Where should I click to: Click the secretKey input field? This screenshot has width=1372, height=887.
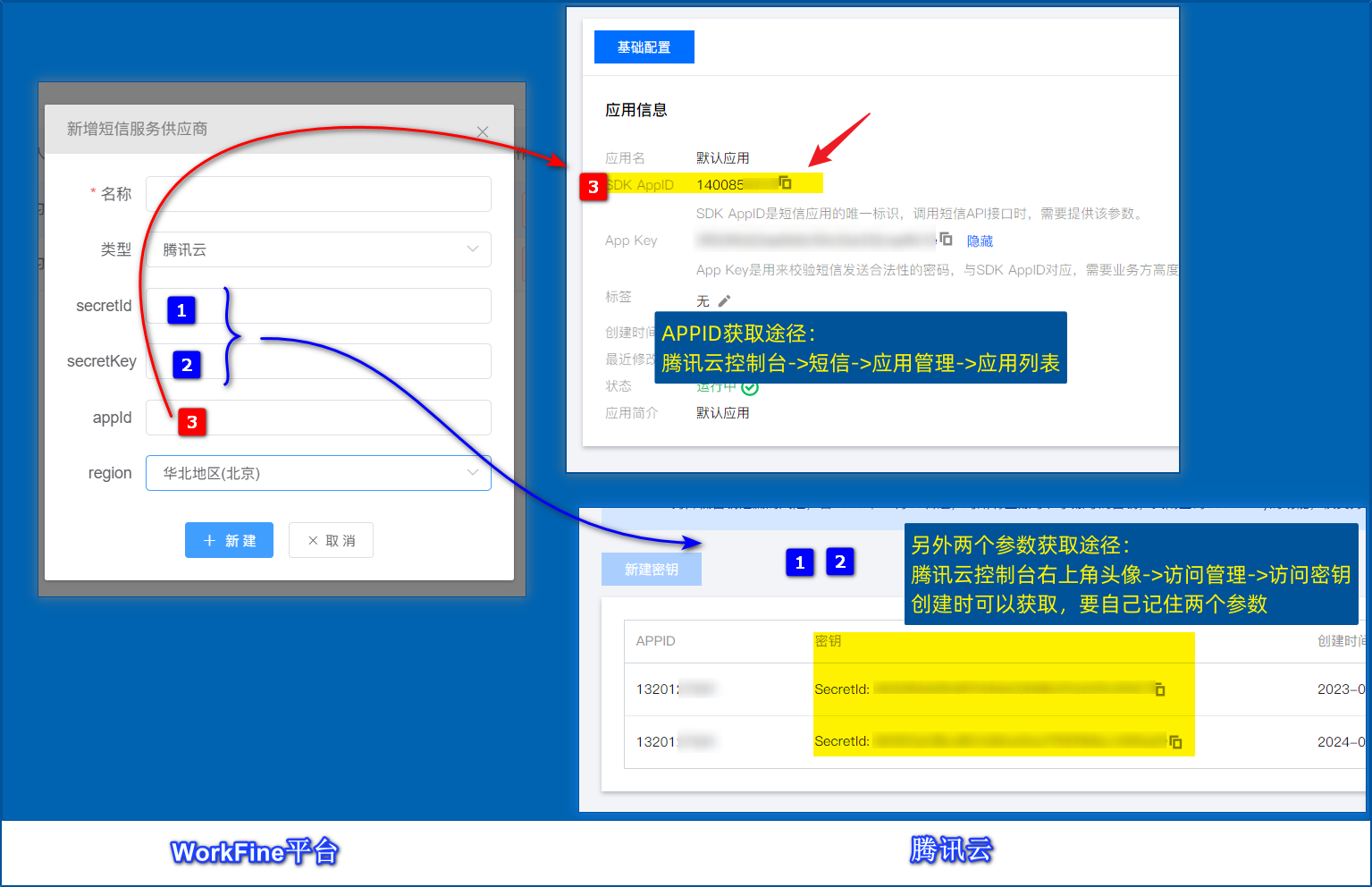(318, 361)
